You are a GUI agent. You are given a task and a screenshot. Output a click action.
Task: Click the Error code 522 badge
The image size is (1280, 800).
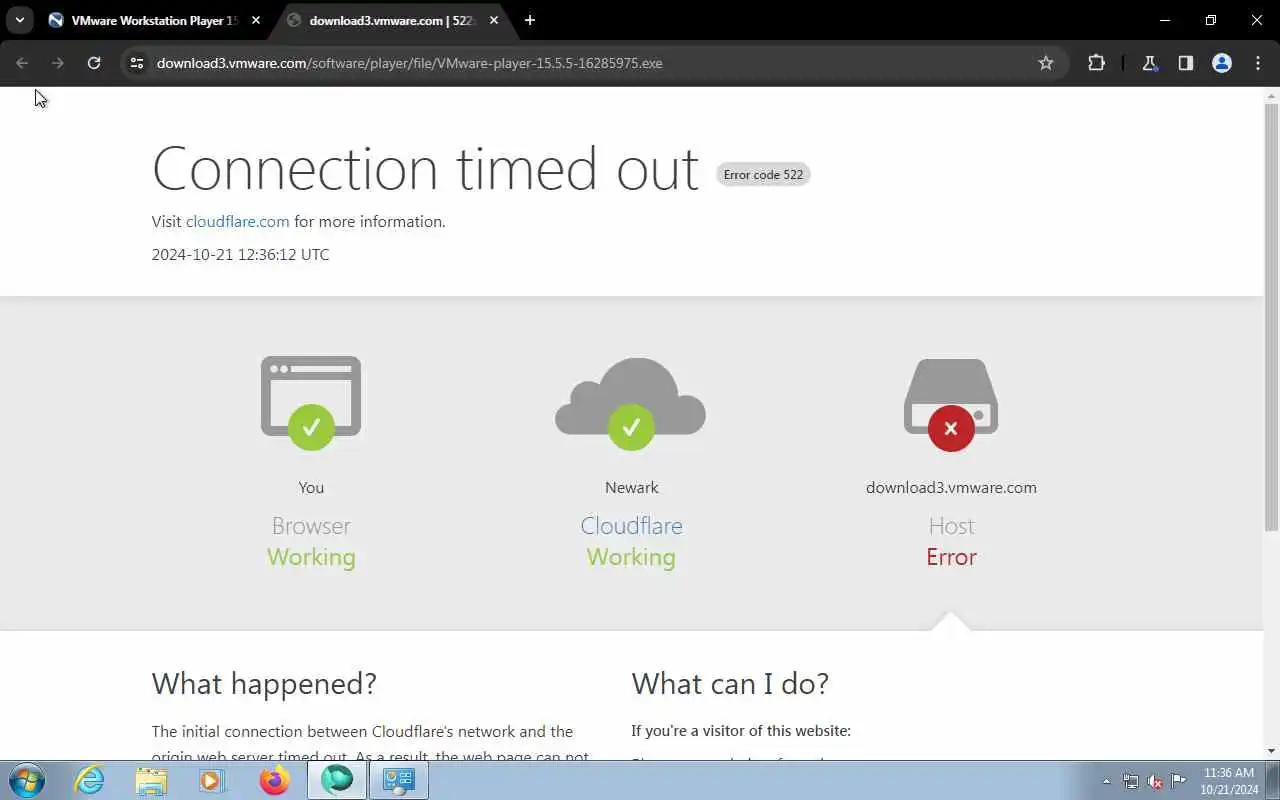coord(763,175)
